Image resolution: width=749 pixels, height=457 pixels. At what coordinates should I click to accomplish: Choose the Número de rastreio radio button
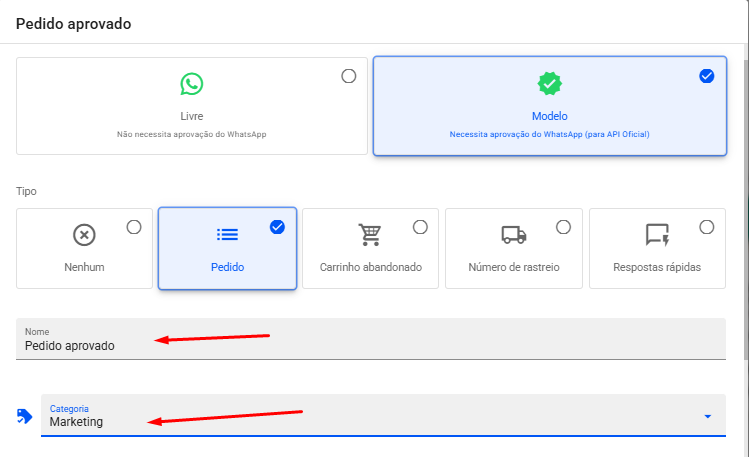pos(563,227)
